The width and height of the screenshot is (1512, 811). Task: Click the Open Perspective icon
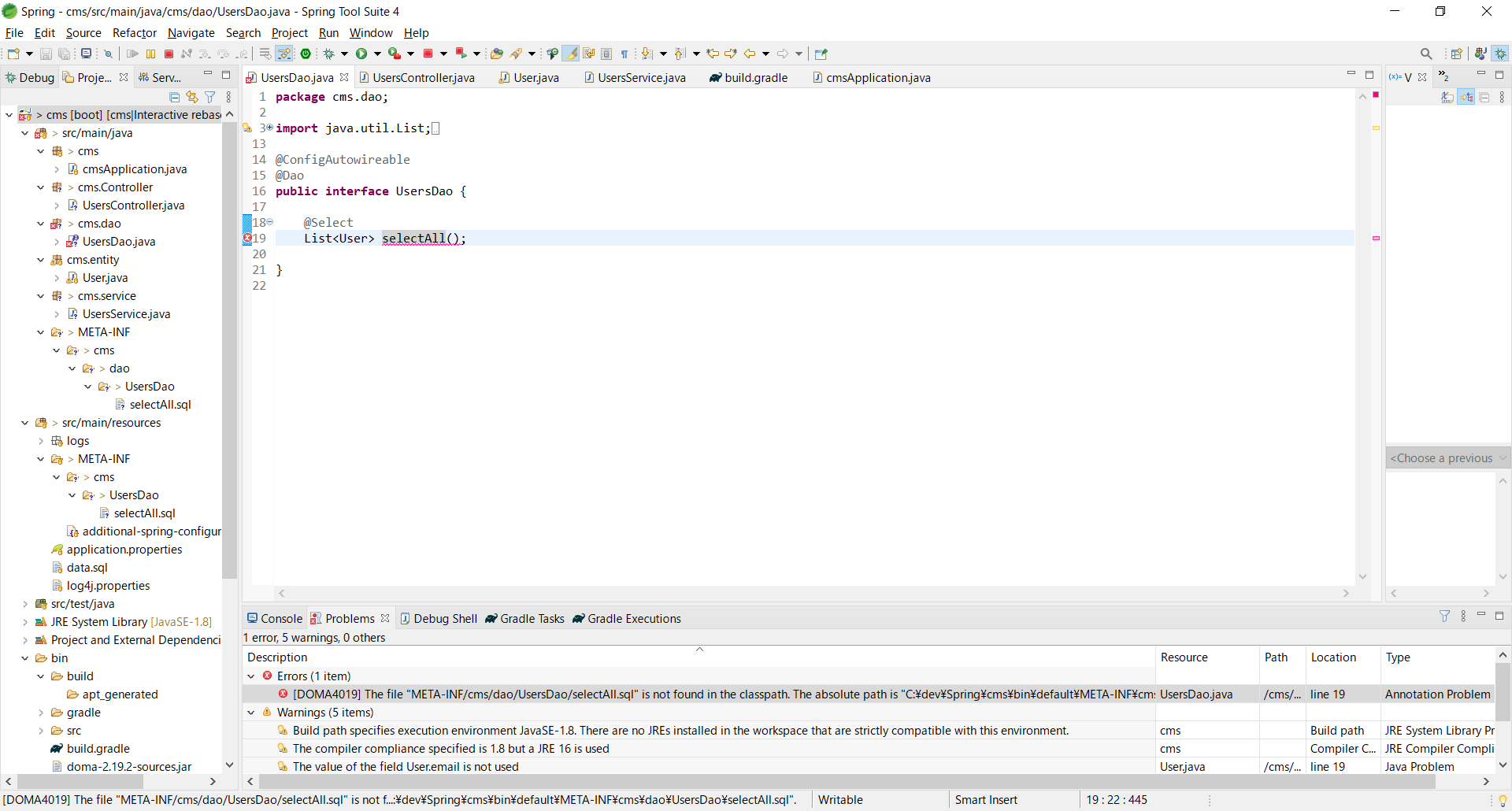1457,54
